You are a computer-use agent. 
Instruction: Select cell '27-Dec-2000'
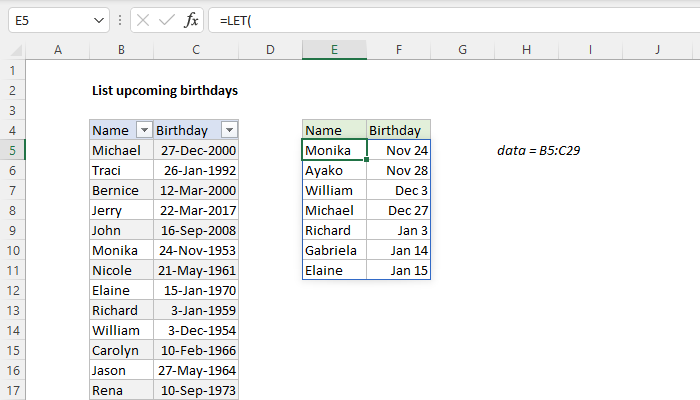(x=196, y=150)
